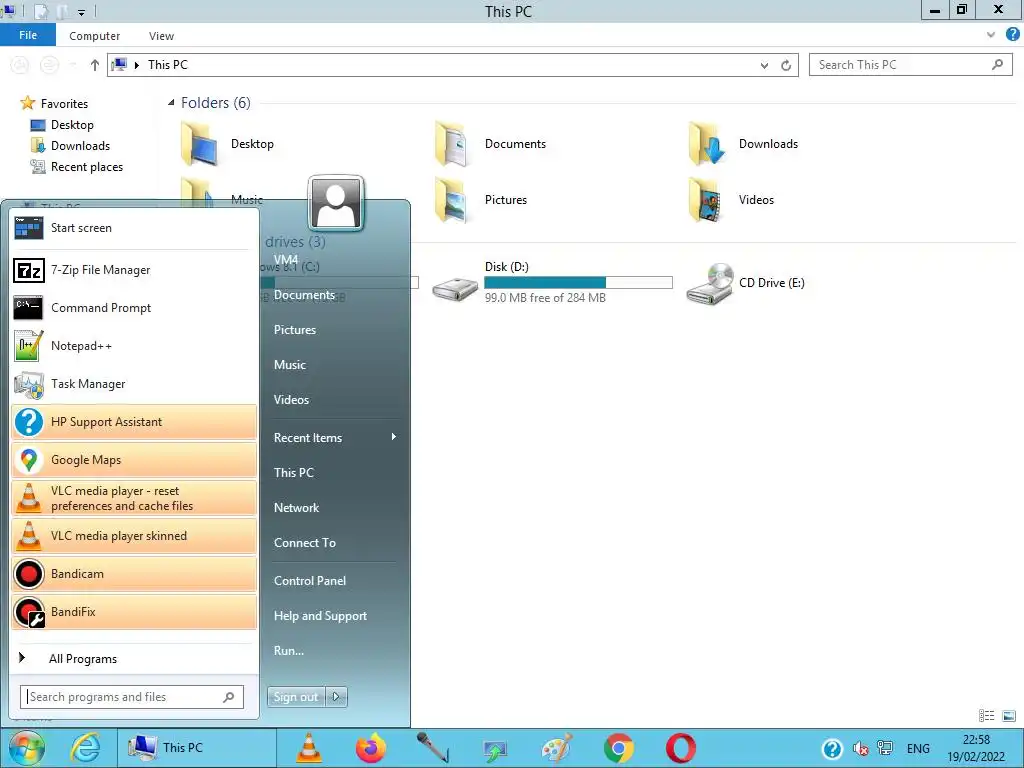Open Music link in Start menu
1024x768 pixels.
tap(289, 365)
